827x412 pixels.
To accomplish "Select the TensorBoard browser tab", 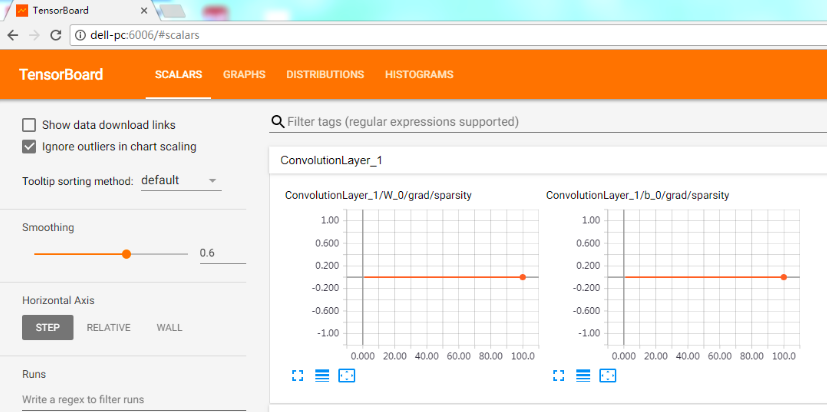I will tap(82, 11).
